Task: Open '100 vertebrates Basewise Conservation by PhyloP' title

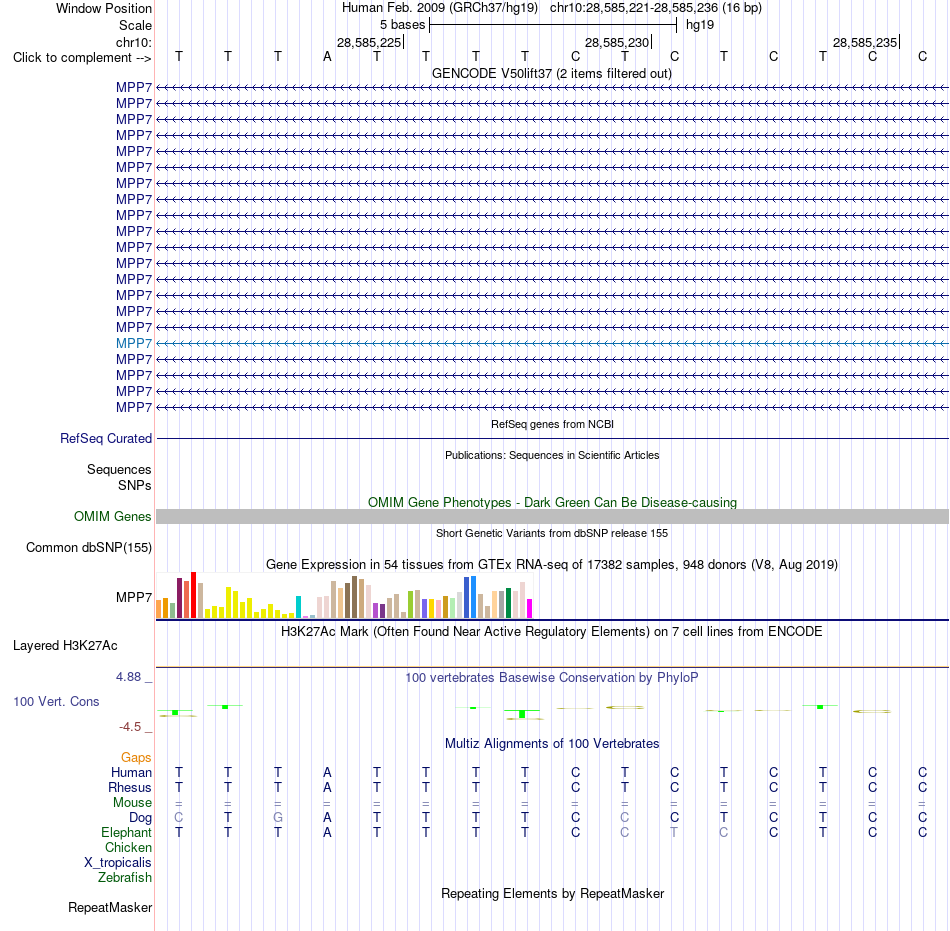Action: tap(552, 678)
